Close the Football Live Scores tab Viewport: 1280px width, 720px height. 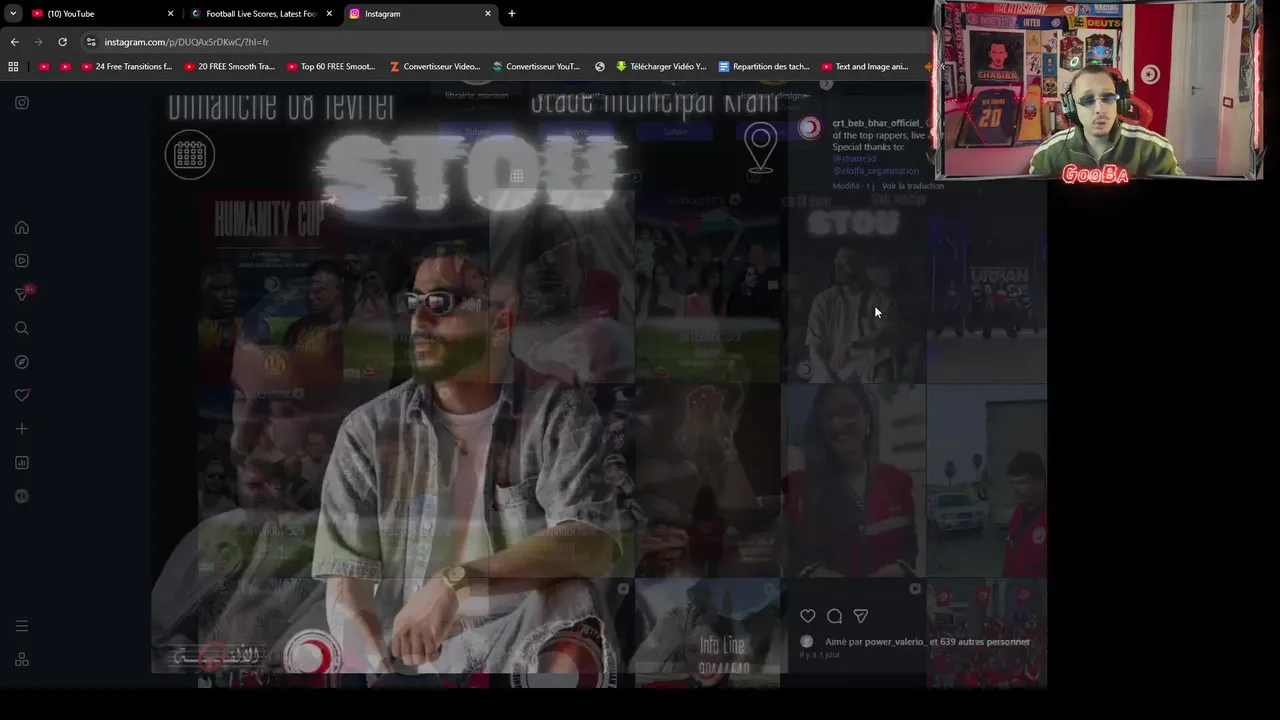329,14
